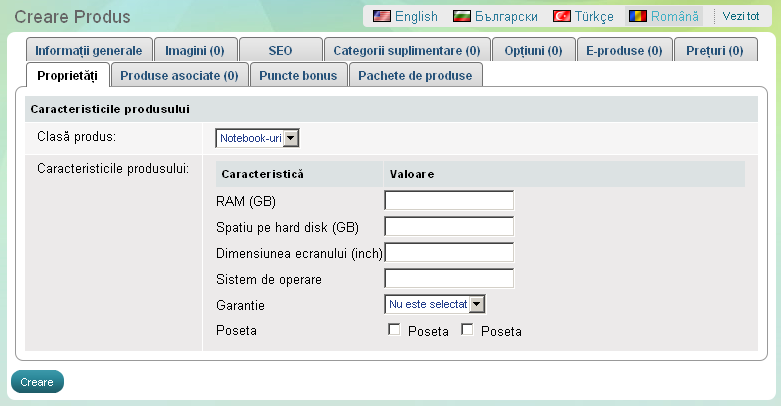Switch to the Pachete de produse tab
The width and height of the screenshot is (781, 406).
click(415, 75)
